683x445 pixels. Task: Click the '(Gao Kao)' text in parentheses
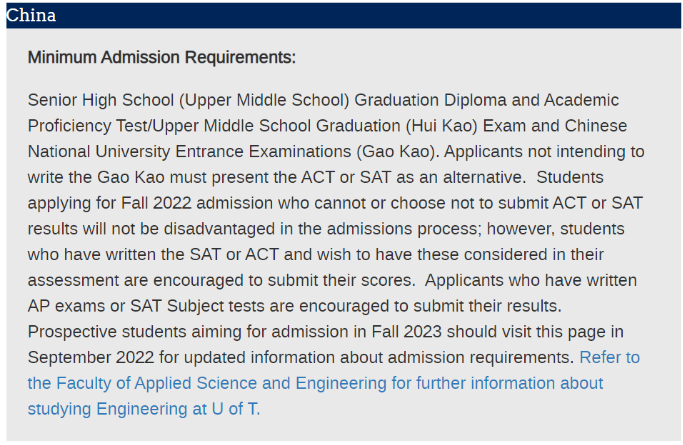pyautogui.click(x=396, y=152)
